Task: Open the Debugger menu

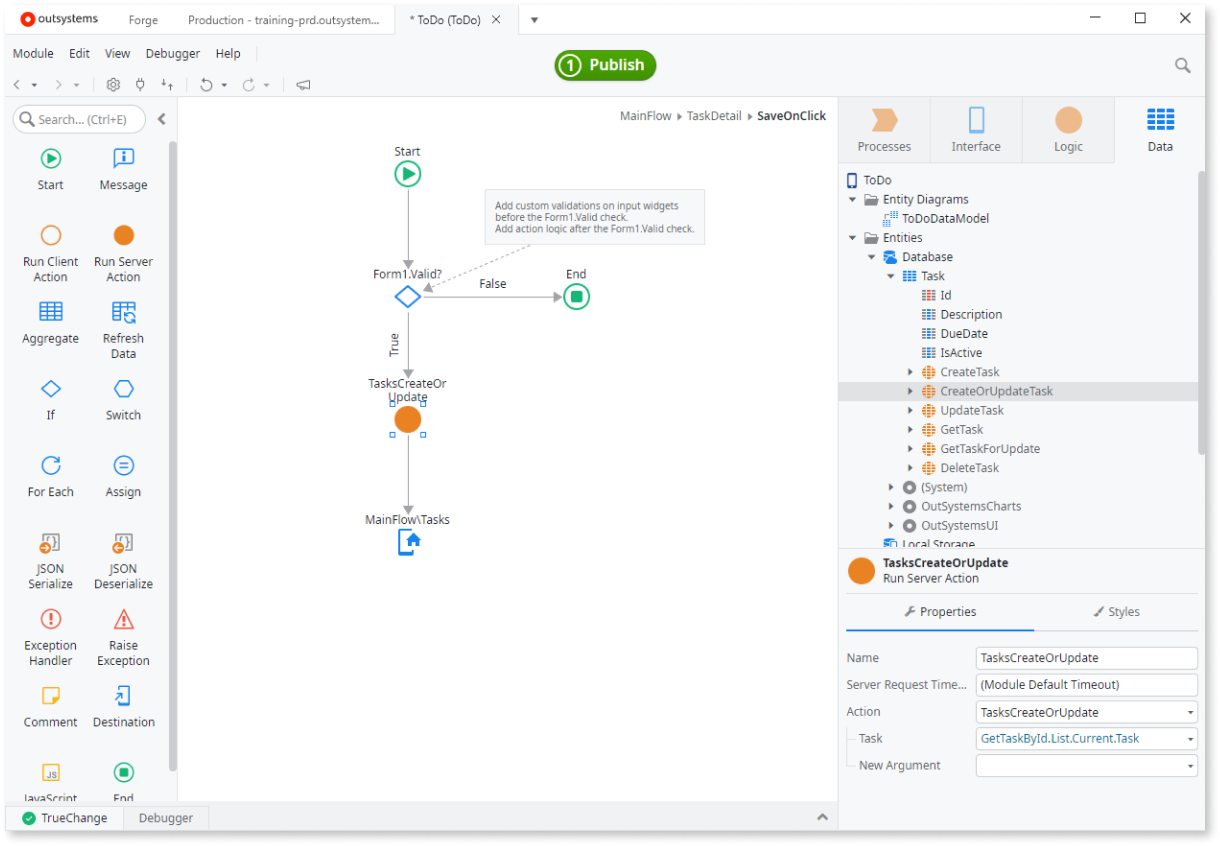Action: (x=172, y=53)
